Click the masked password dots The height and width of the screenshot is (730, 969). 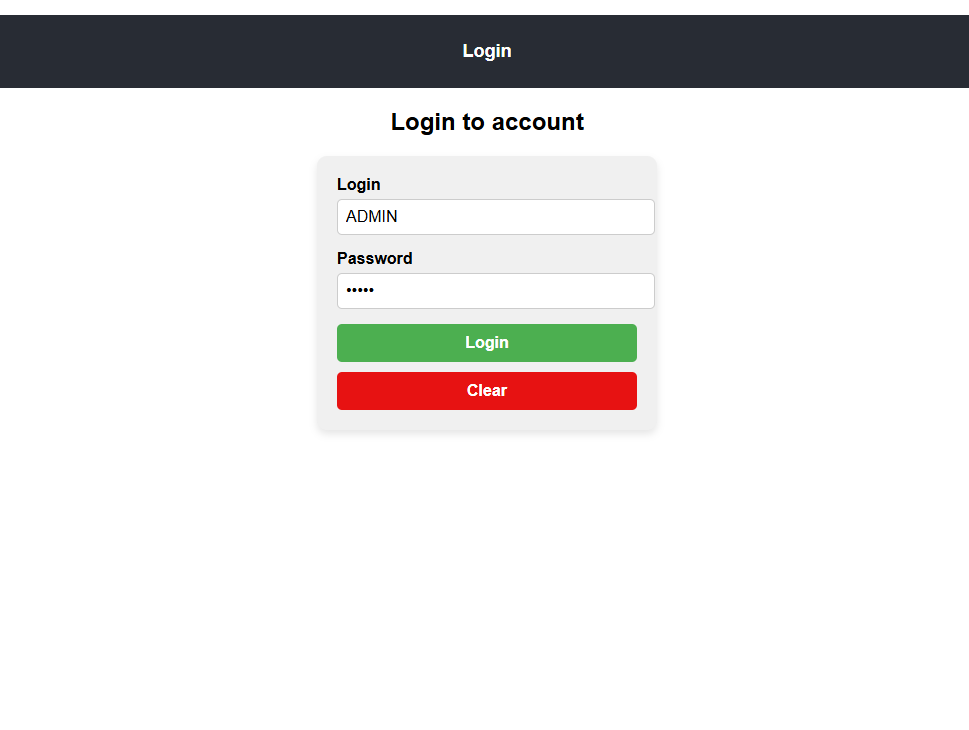click(360, 290)
